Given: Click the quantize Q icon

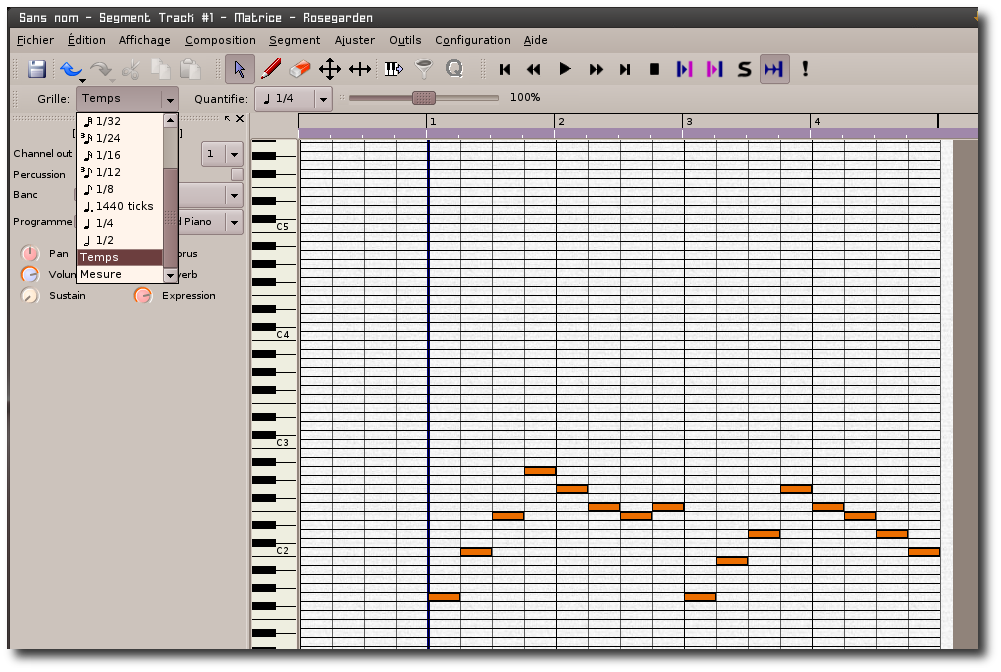Looking at the screenshot, I should tap(454, 69).
